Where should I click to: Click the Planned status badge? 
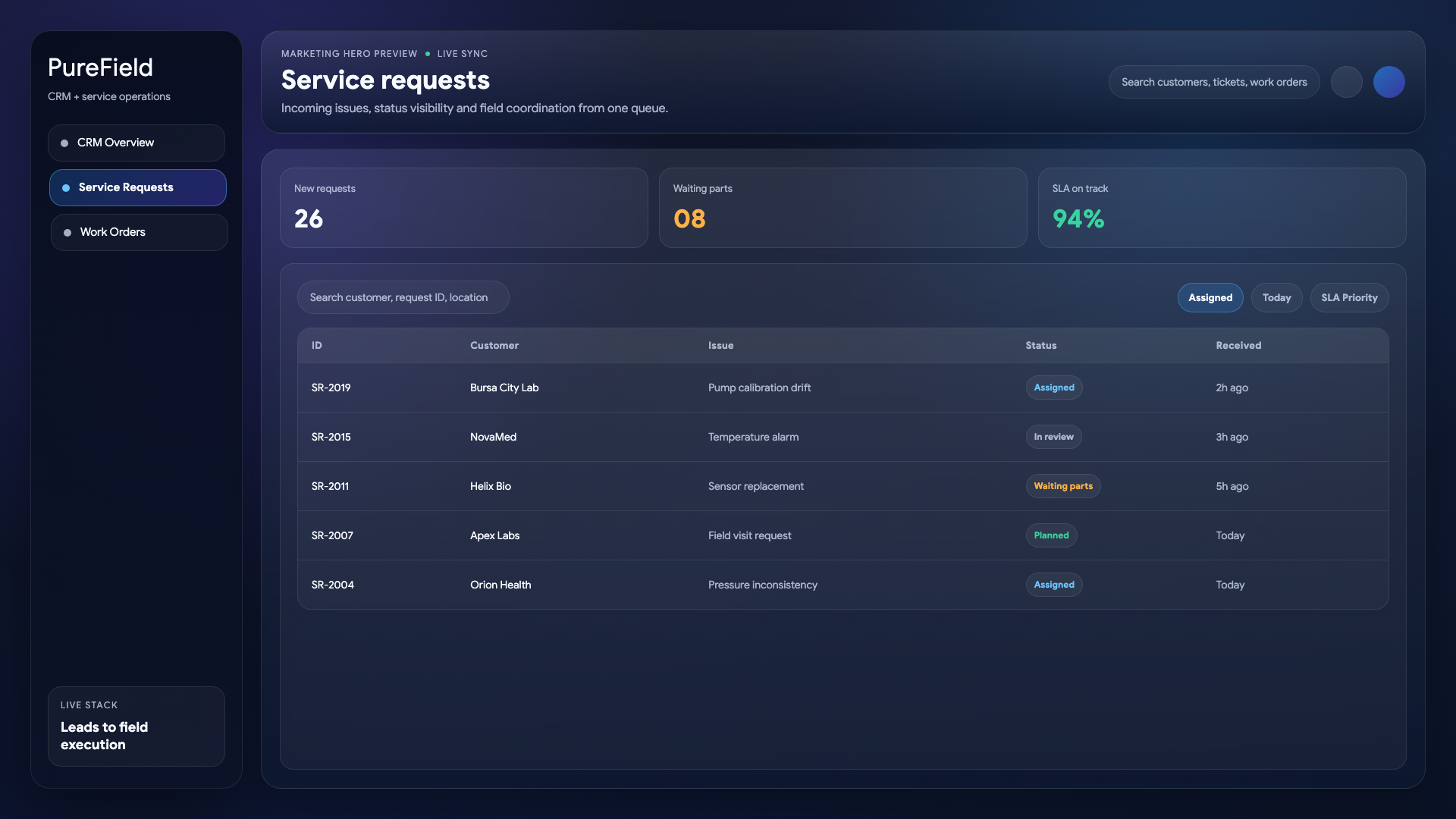point(1052,535)
